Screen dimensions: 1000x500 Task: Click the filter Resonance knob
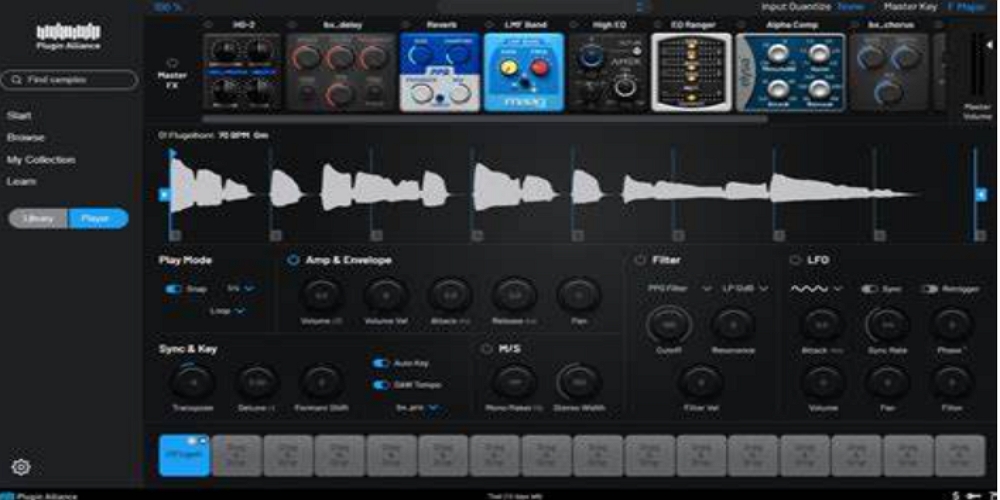(x=733, y=325)
